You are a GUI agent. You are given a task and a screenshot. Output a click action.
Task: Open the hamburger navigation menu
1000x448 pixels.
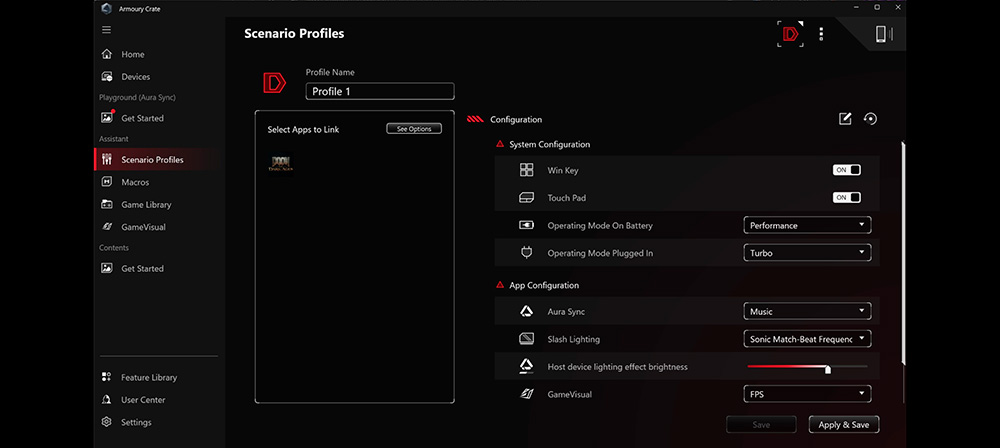(x=107, y=30)
